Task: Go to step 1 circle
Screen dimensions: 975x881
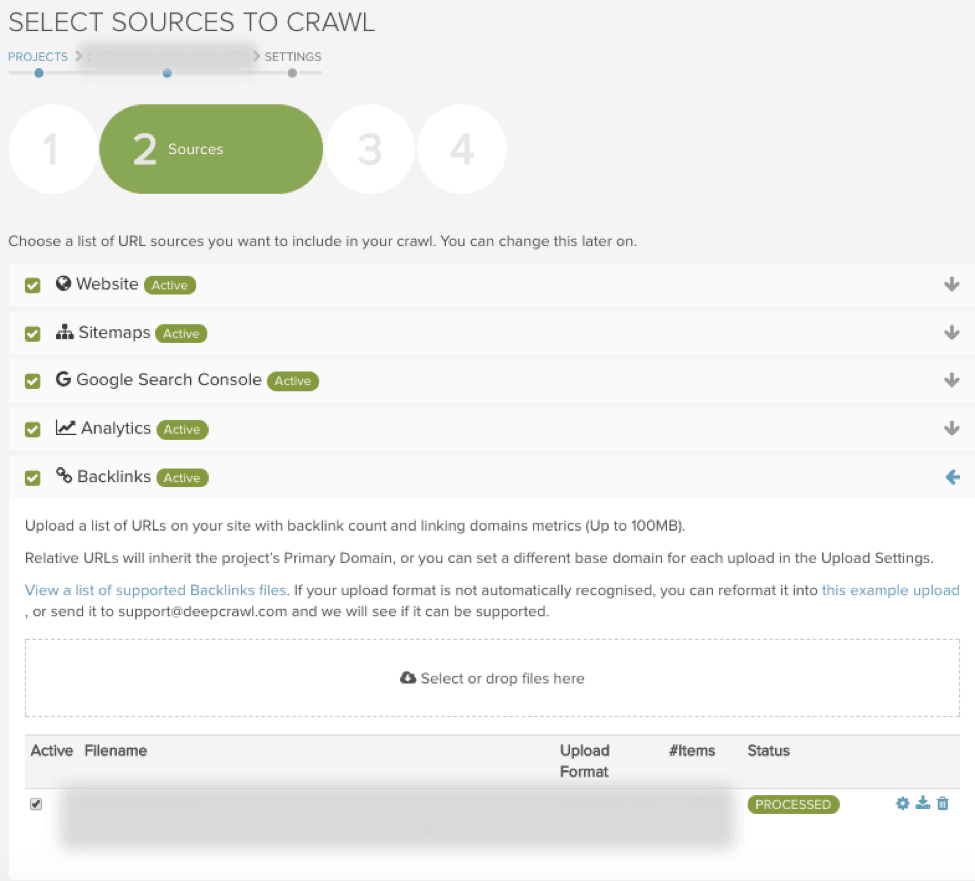Action: 52,149
